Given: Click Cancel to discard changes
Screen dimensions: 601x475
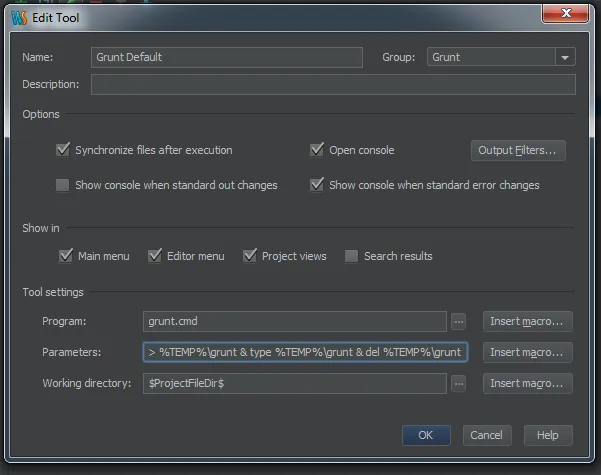Looking at the screenshot, I should (487, 435).
